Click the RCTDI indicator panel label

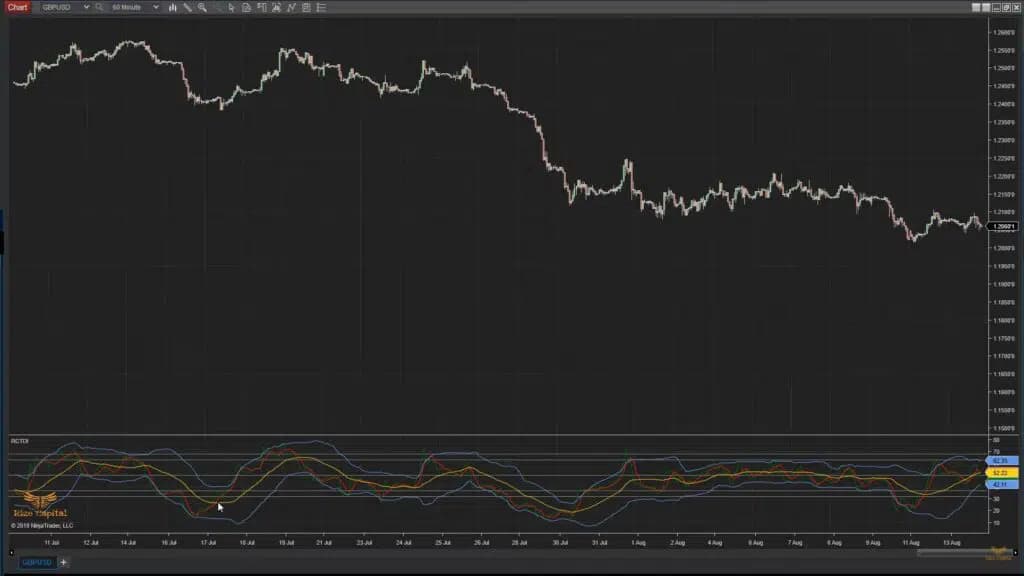point(20,441)
